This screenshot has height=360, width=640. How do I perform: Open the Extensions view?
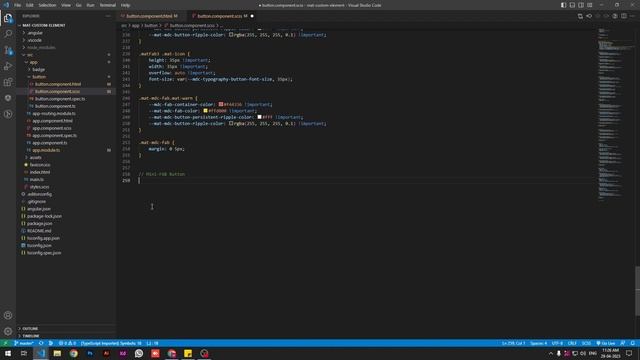[x=8, y=82]
